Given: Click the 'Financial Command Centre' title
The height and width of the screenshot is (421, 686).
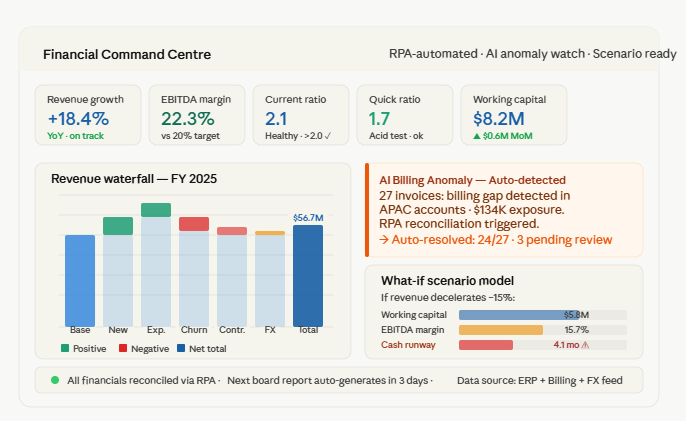Looking at the screenshot, I should pyautogui.click(x=127, y=54).
